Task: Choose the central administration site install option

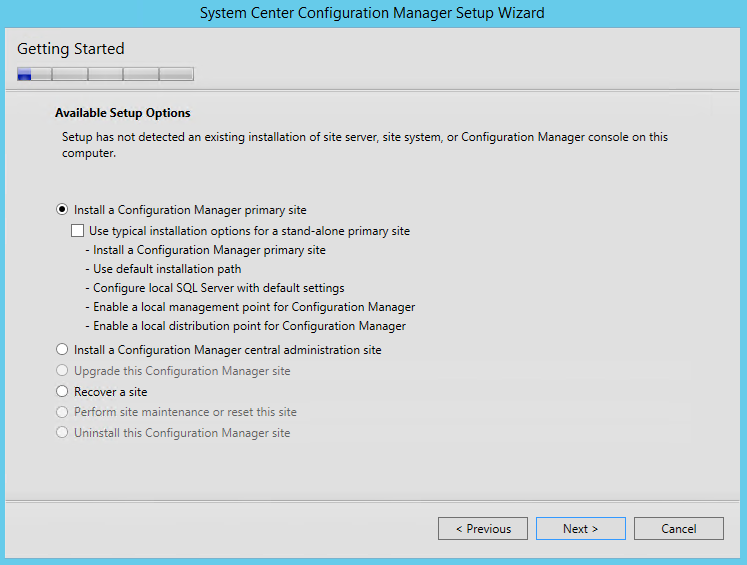Action: (63, 350)
